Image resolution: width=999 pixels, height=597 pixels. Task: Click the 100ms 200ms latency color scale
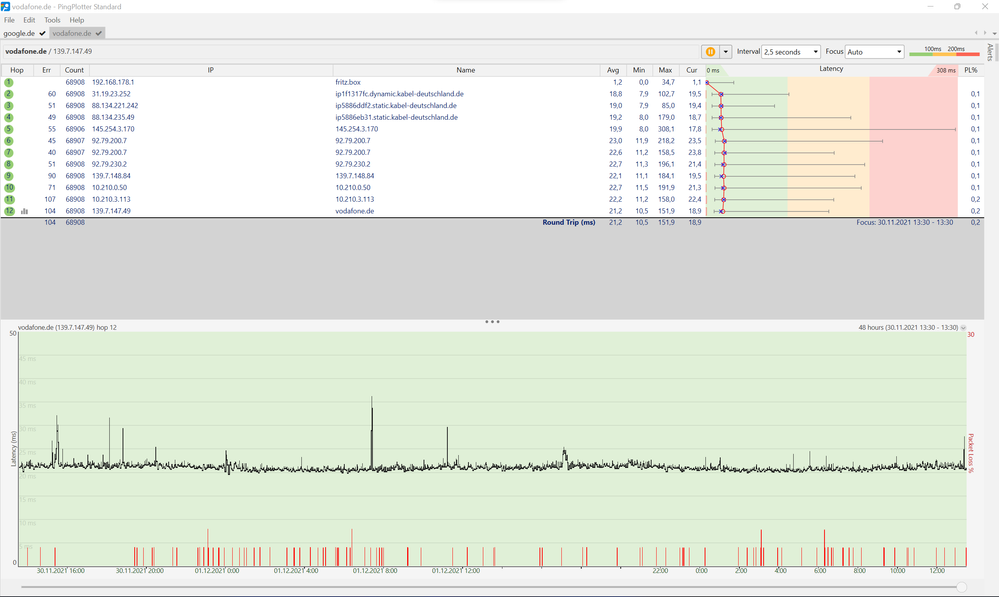tap(944, 51)
